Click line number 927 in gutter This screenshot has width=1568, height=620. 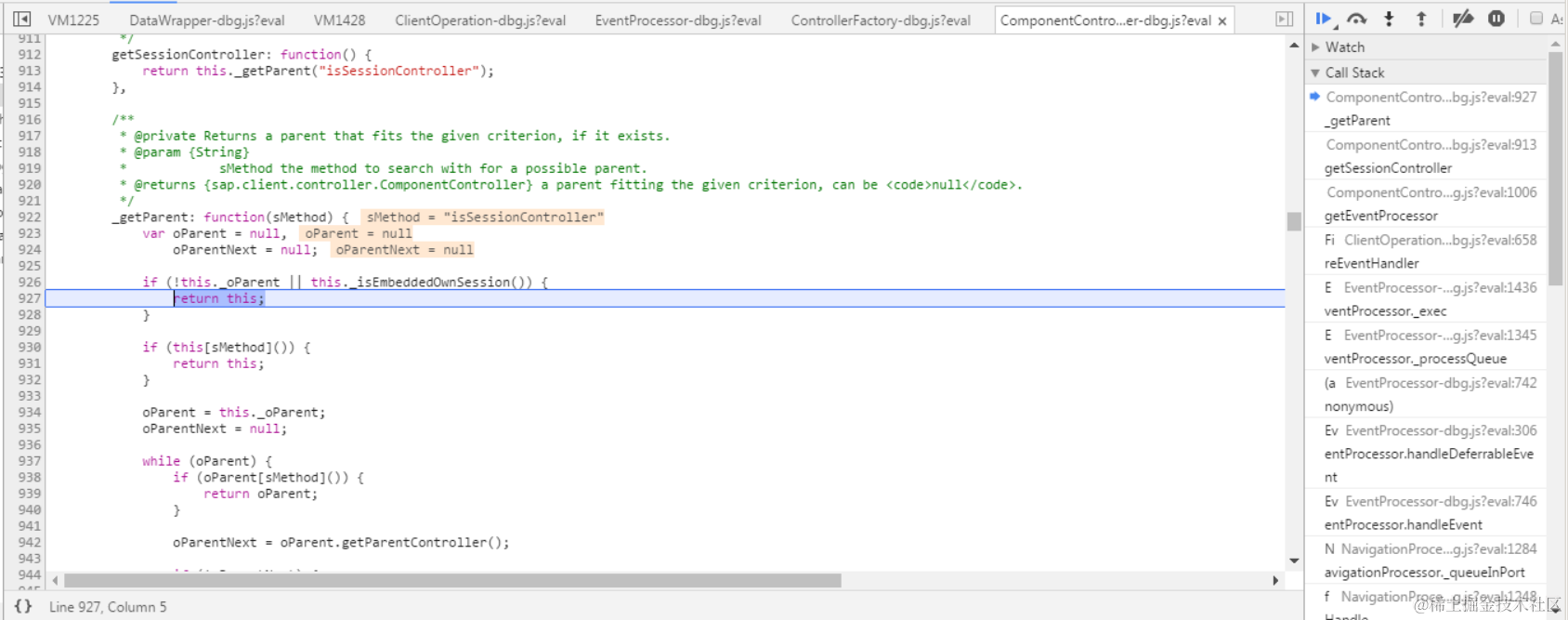29,298
